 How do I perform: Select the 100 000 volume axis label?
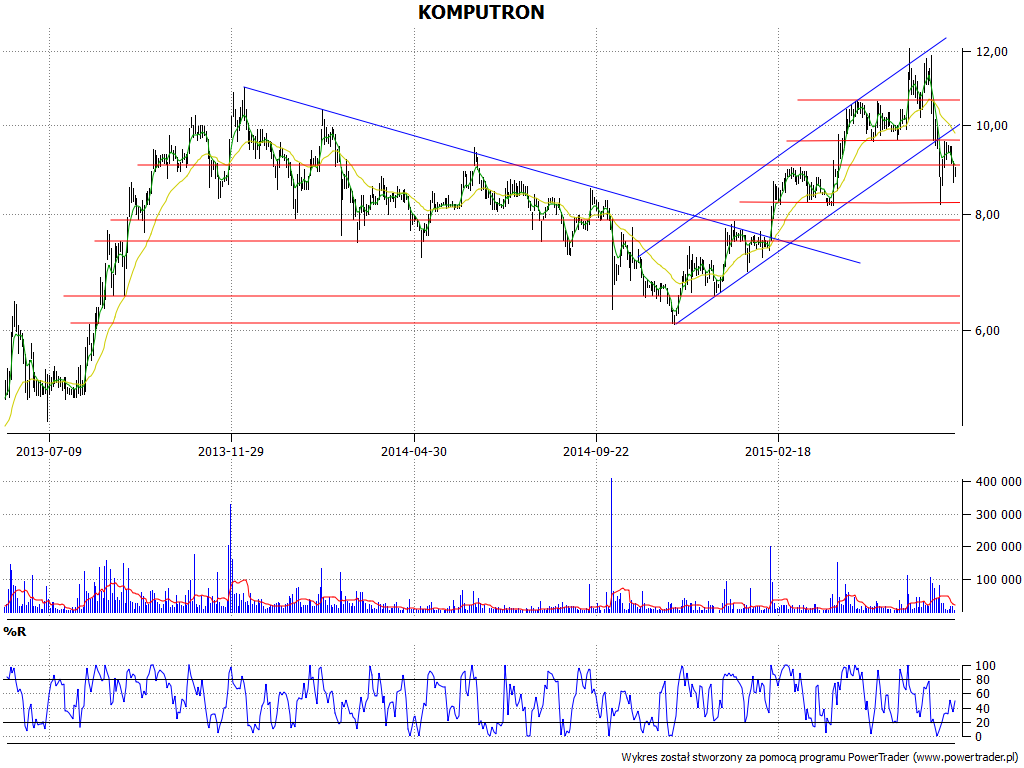(998, 579)
